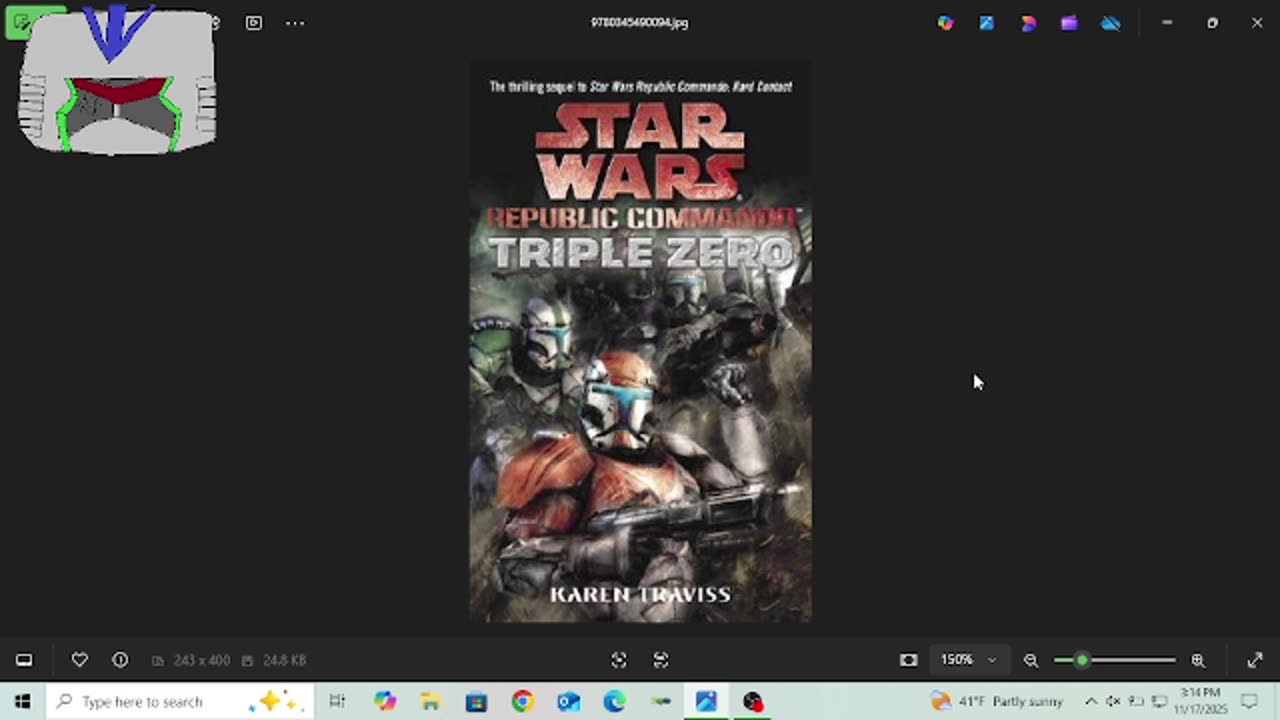Open the 41°F Partly sunny weather widget
Image resolution: width=1280 pixels, height=720 pixels.
pyautogui.click(x=996, y=702)
